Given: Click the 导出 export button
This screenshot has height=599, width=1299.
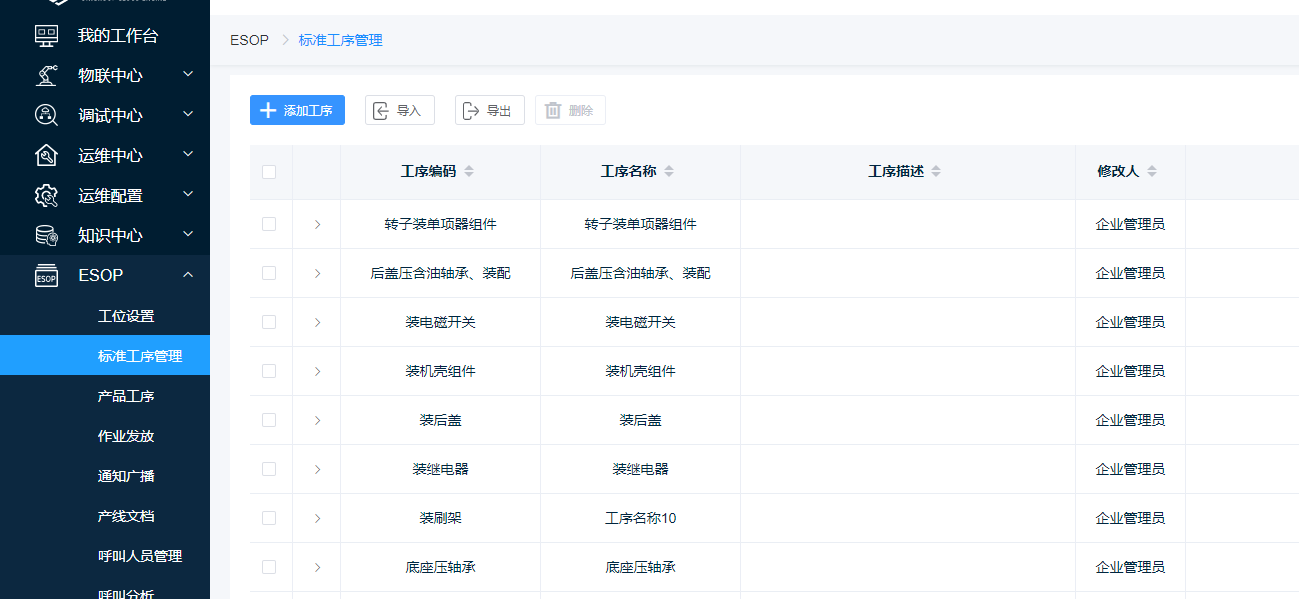Looking at the screenshot, I should pyautogui.click(x=489, y=110).
